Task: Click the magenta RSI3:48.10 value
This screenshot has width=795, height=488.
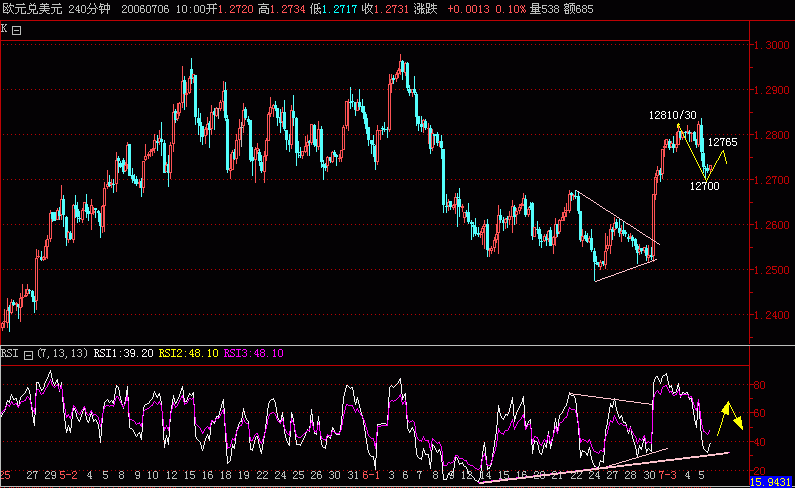Action: [x=253, y=353]
